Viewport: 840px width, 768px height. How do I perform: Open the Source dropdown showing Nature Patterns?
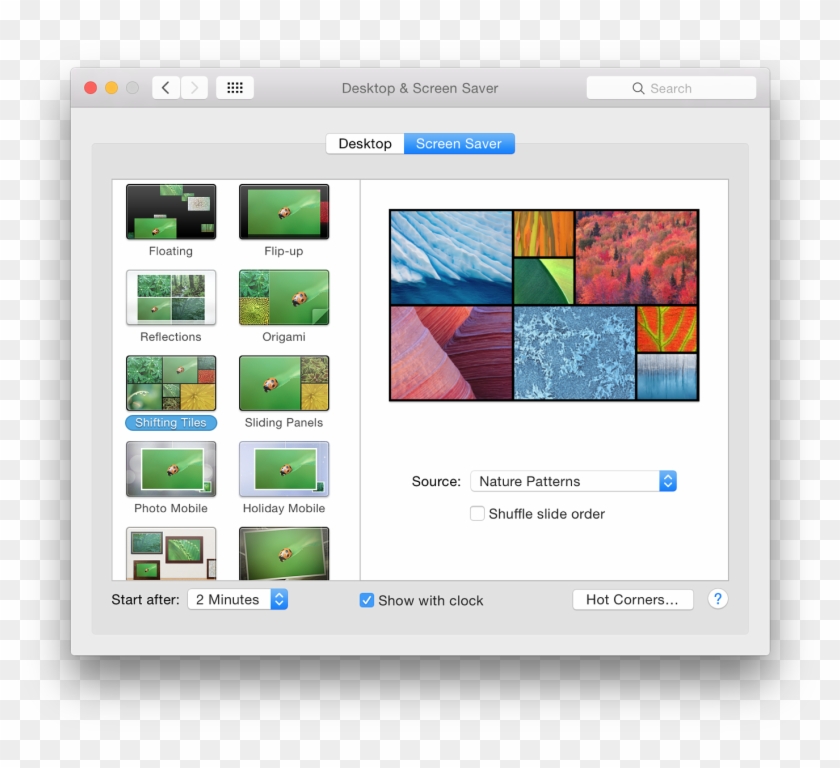pyautogui.click(x=574, y=481)
